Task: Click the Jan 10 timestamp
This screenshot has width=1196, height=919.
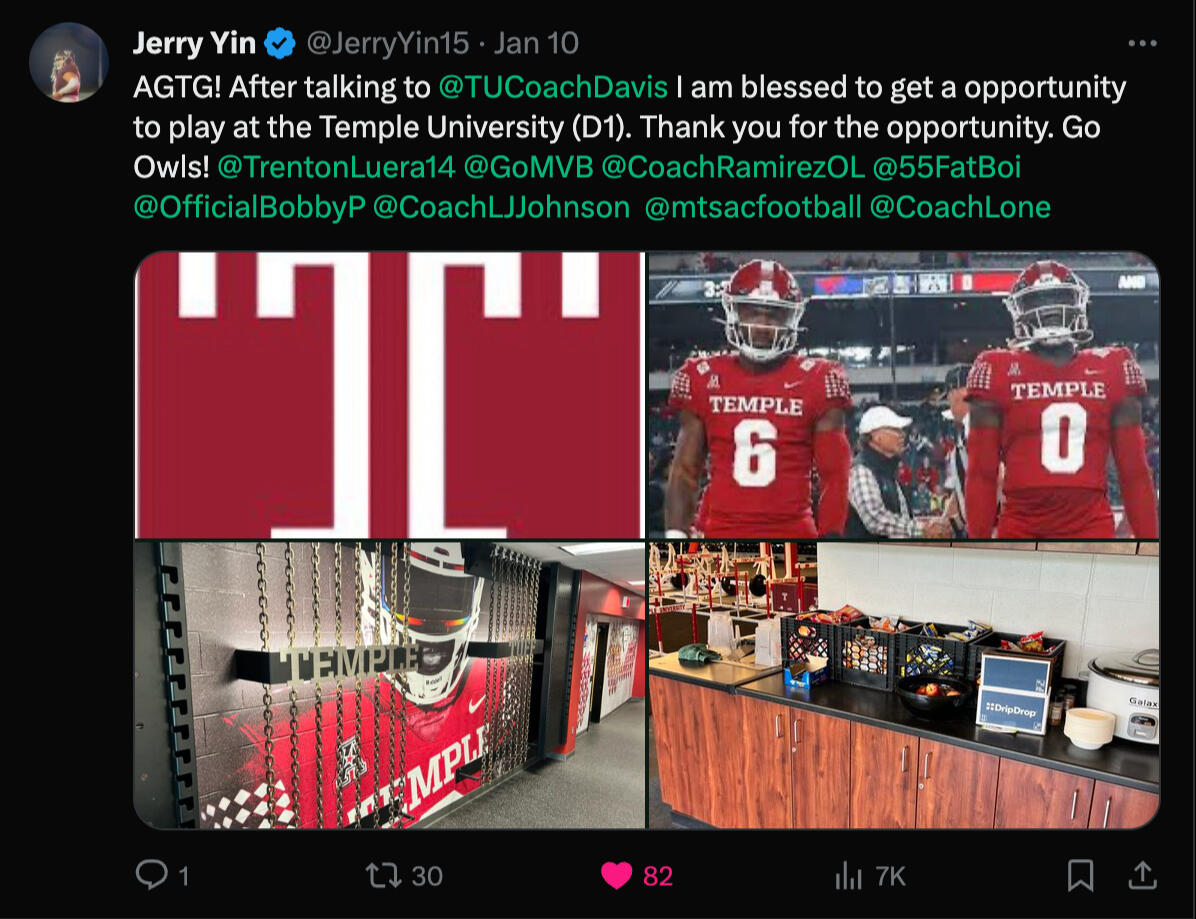Action: (x=536, y=44)
